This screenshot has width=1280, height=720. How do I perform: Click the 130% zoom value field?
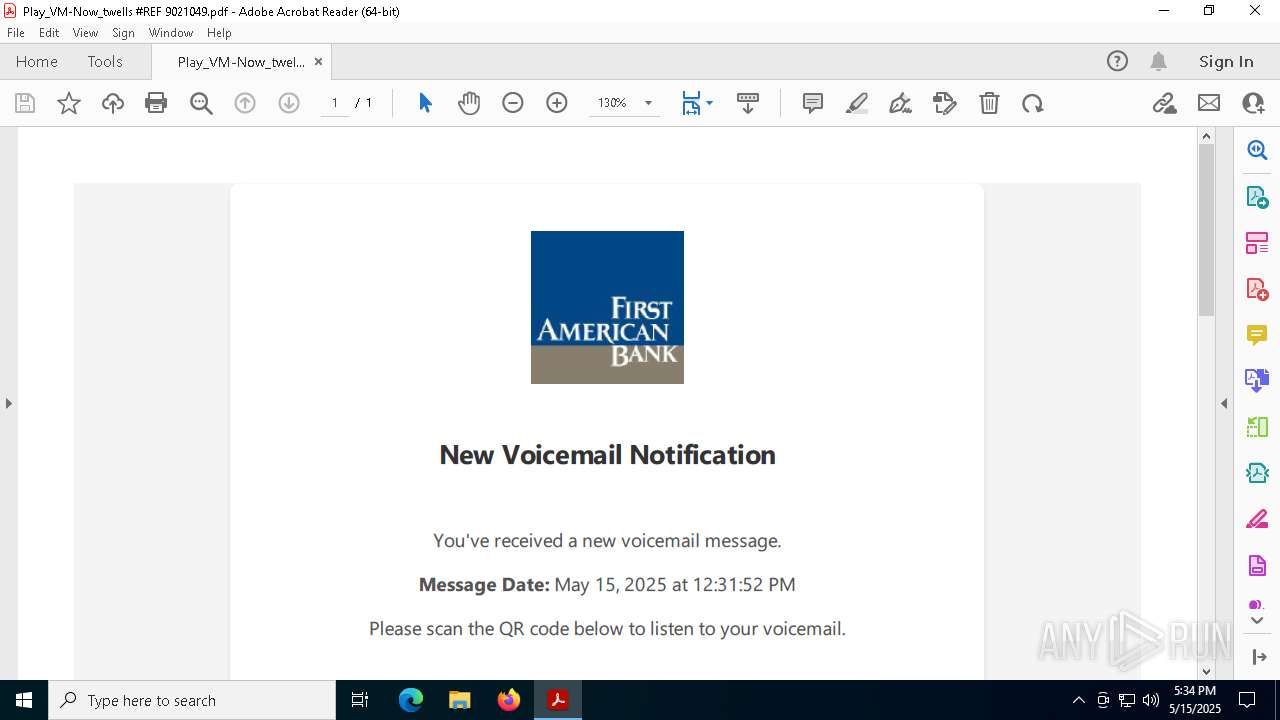(x=612, y=103)
